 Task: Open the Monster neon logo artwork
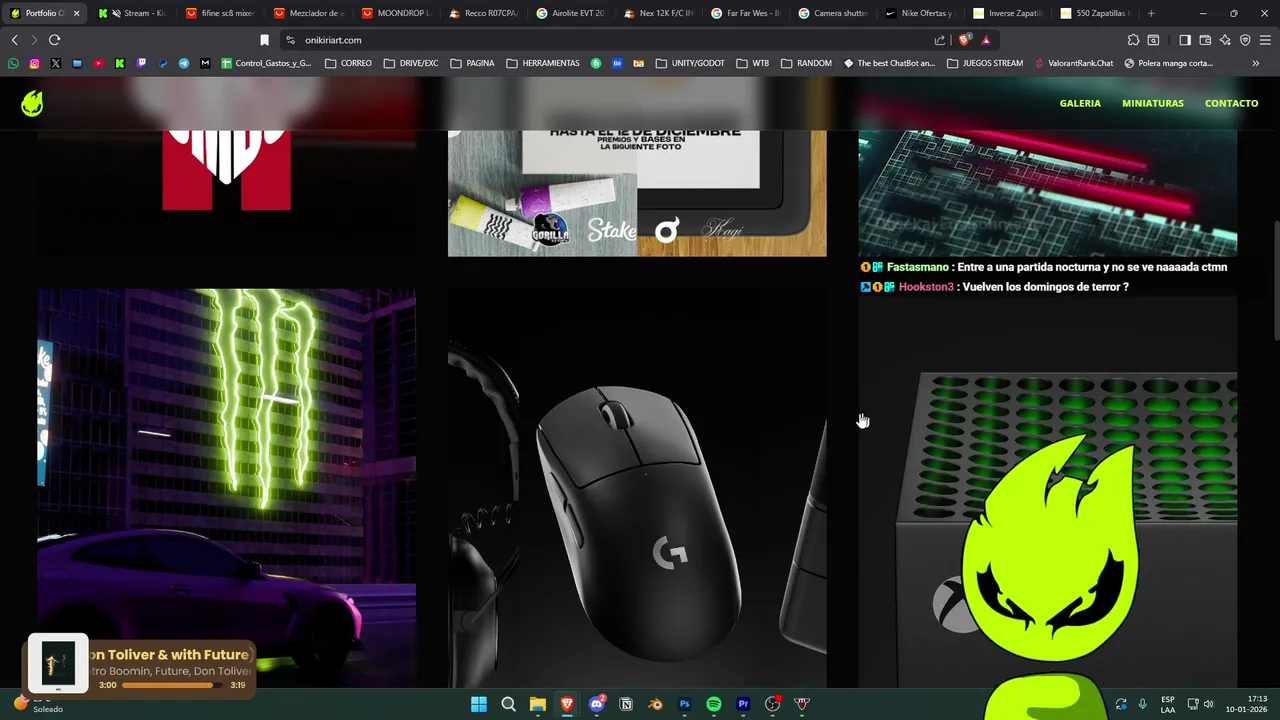pos(227,488)
